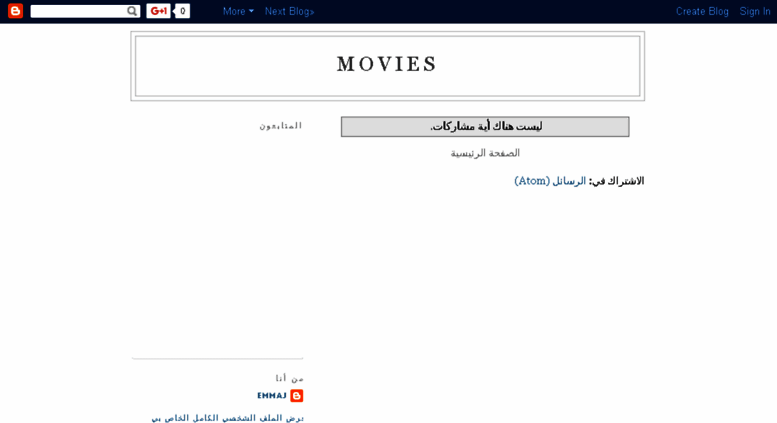
Task: Click the search magnifier icon
Action: tap(132, 11)
